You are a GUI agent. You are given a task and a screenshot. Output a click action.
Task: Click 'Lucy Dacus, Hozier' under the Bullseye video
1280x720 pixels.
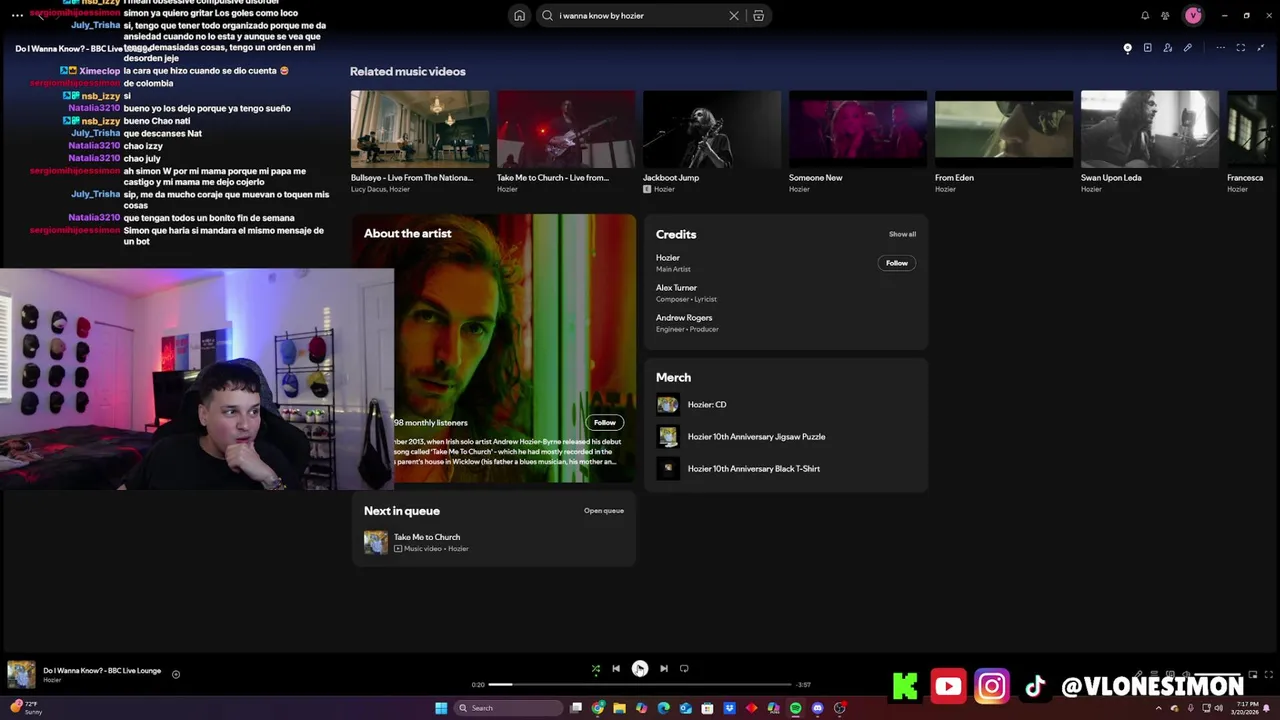click(380, 189)
